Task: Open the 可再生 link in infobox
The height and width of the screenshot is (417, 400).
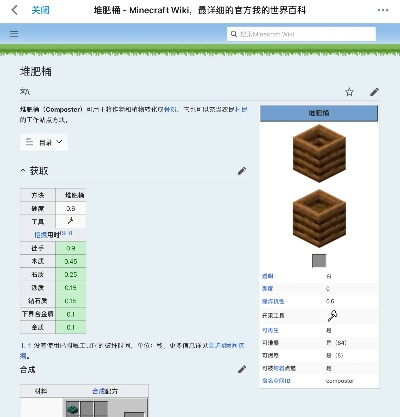Action: pyautogui.click(x=270, y=330)
